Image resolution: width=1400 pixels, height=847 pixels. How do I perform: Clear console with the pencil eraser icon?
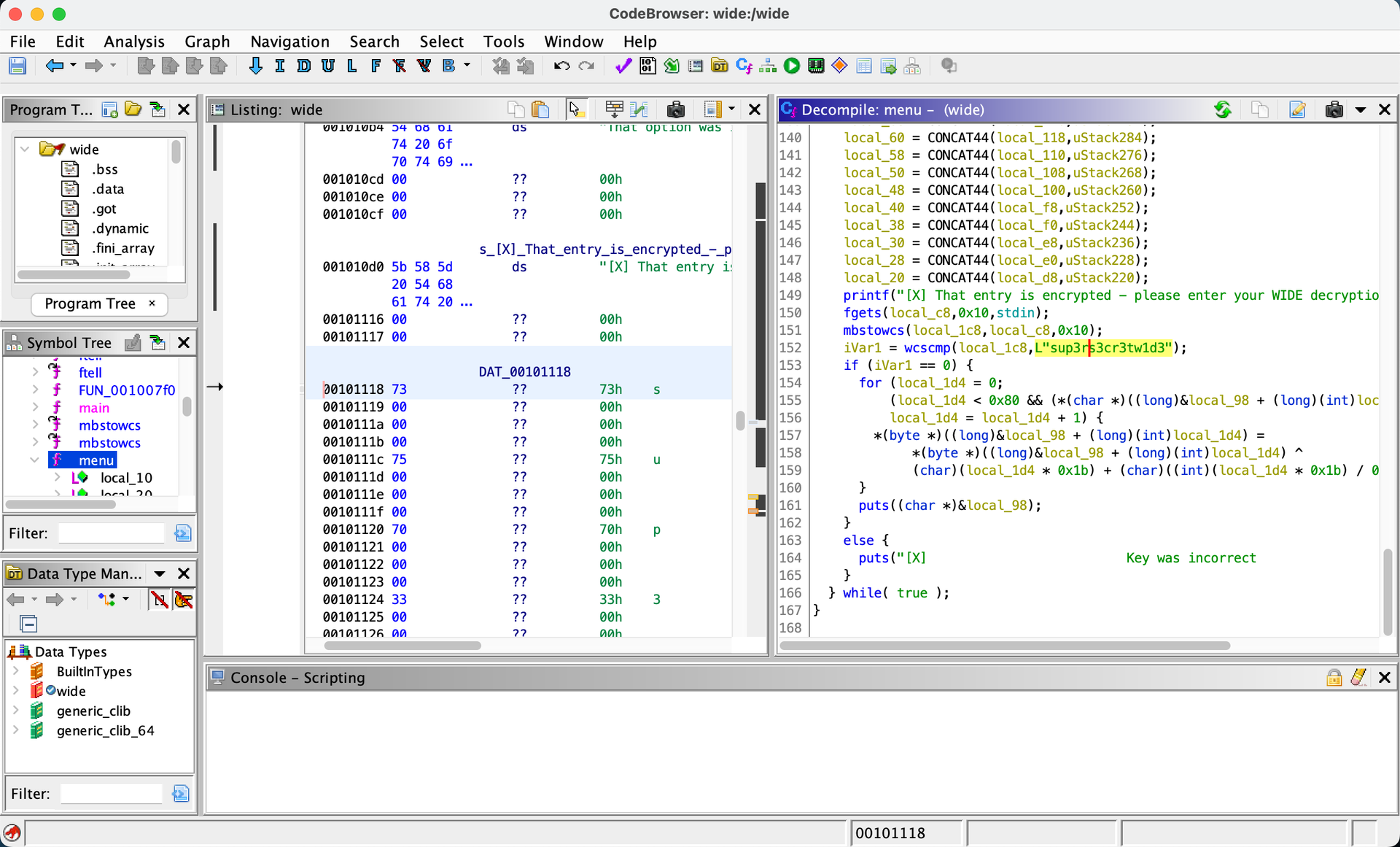point(1358,678)
